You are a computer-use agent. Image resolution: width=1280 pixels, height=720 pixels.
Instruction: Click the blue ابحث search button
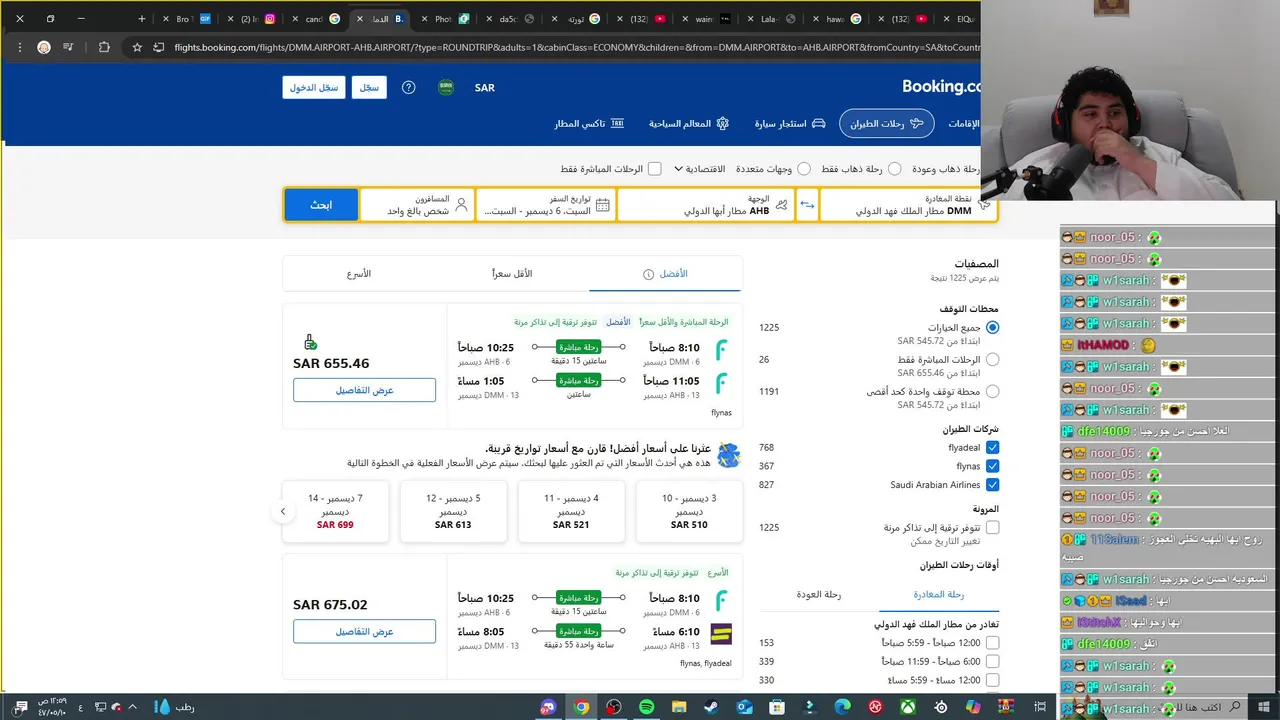point(321,205)
